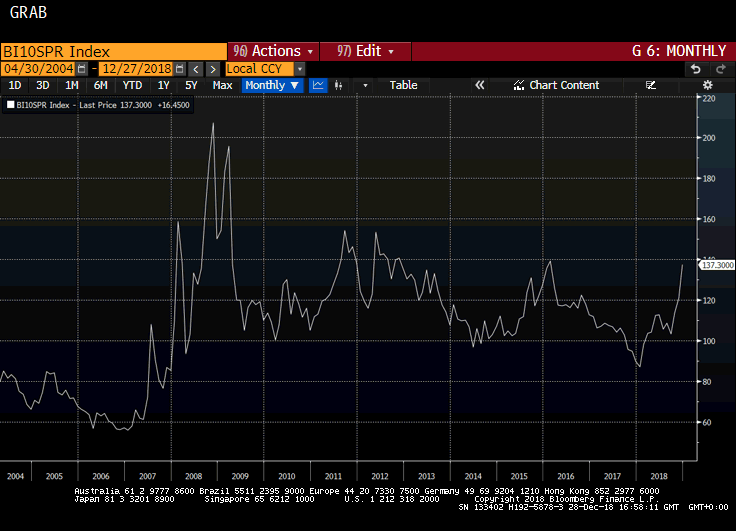
Task: Select the 5Y time range
Action: pos(191,85)
